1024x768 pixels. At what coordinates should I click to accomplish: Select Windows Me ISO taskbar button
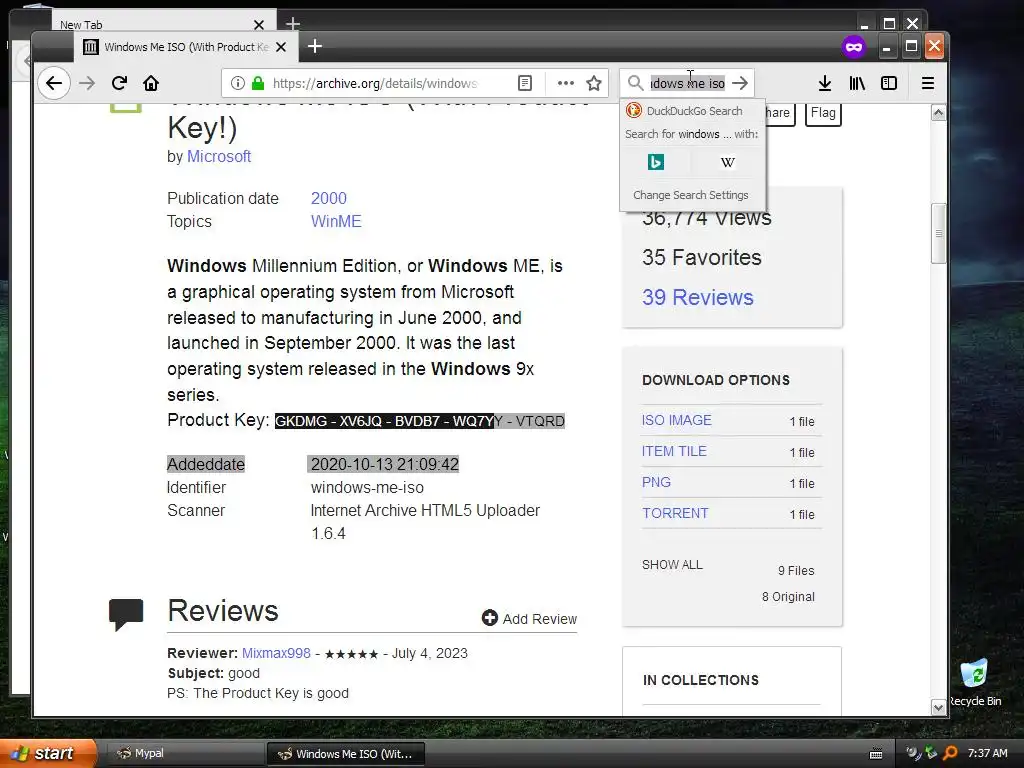[x=345, y=754]
